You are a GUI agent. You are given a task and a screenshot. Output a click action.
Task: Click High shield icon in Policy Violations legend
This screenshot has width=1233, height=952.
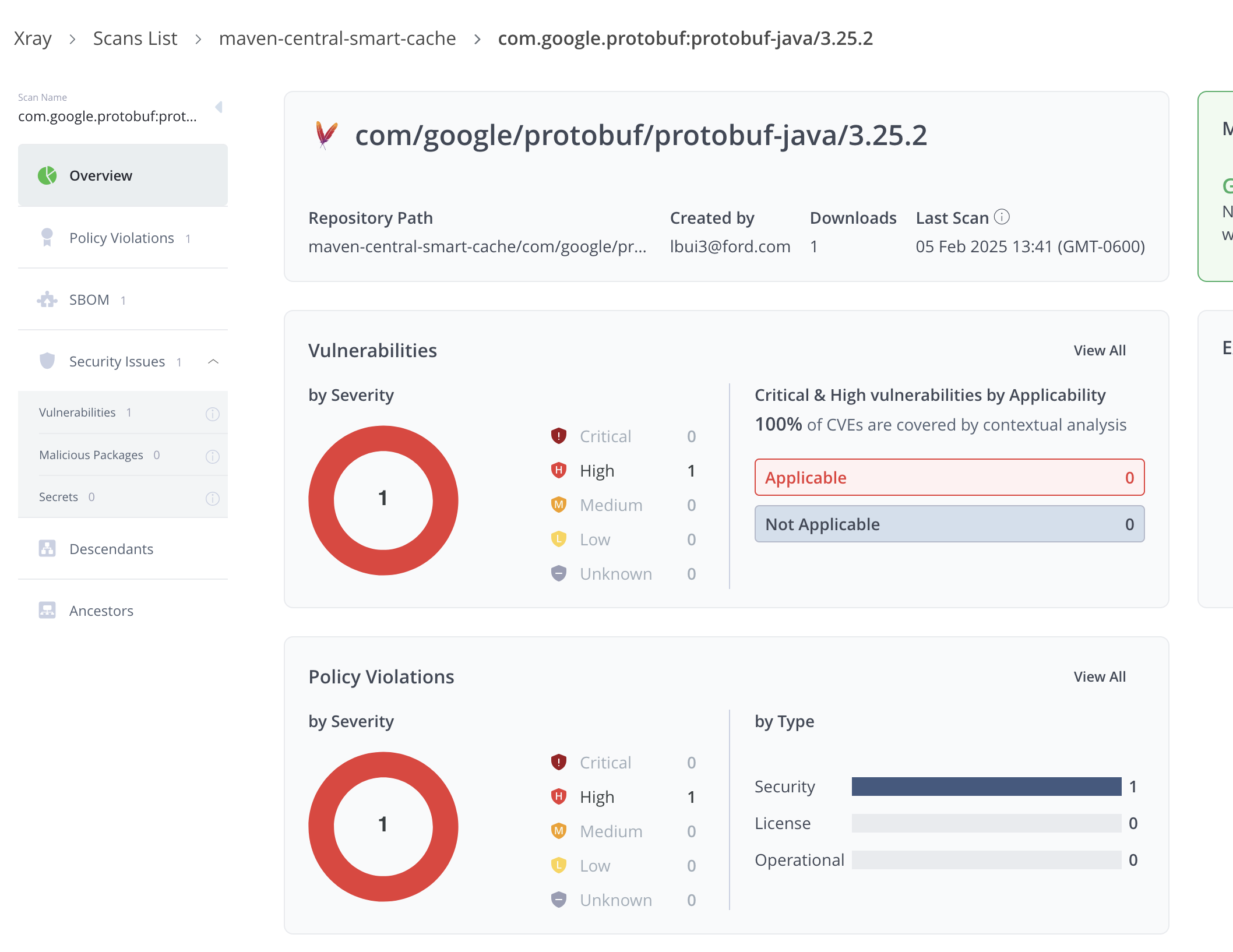(x=559, y=796)
